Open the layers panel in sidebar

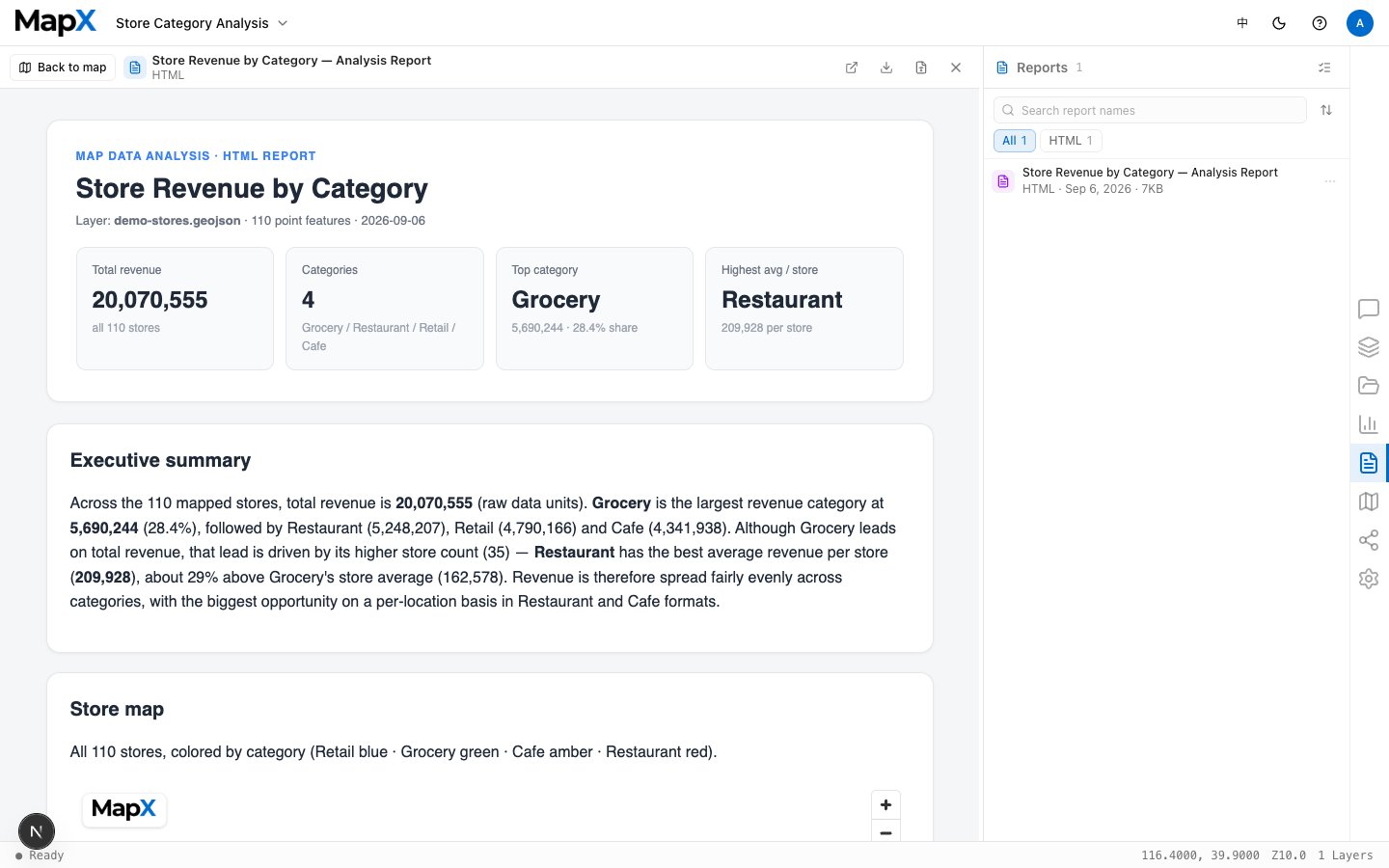pyautogui.click(x=1369, y=347)
